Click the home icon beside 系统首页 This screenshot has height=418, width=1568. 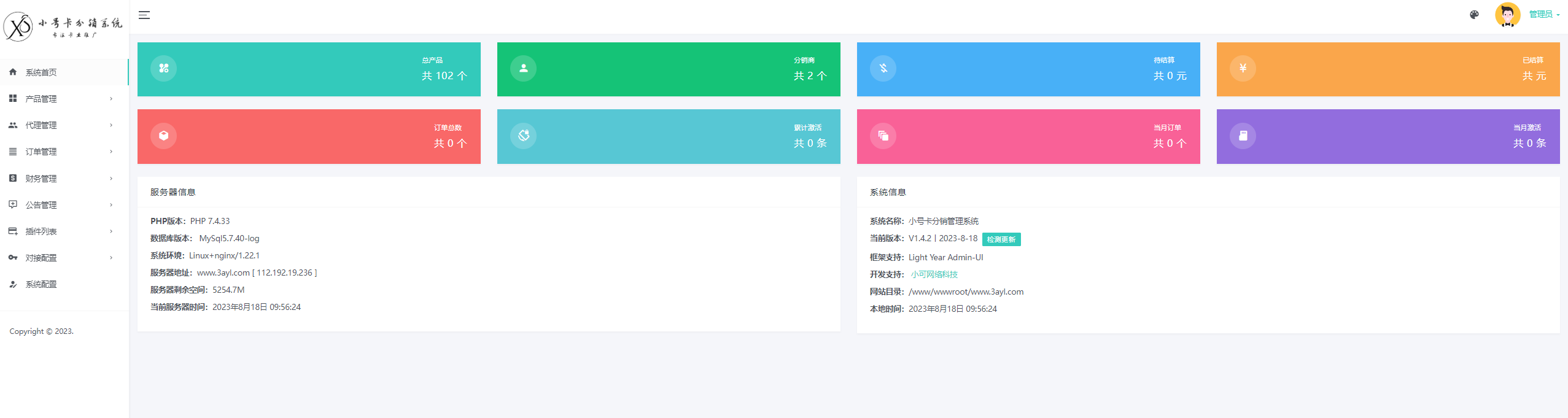[x=13, y=72]
